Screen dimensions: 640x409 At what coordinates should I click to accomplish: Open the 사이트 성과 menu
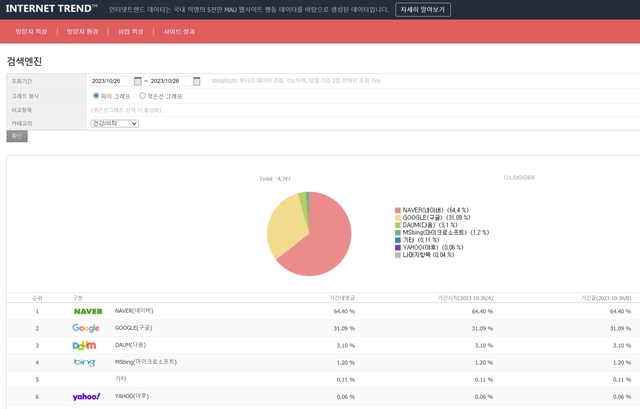179,31
